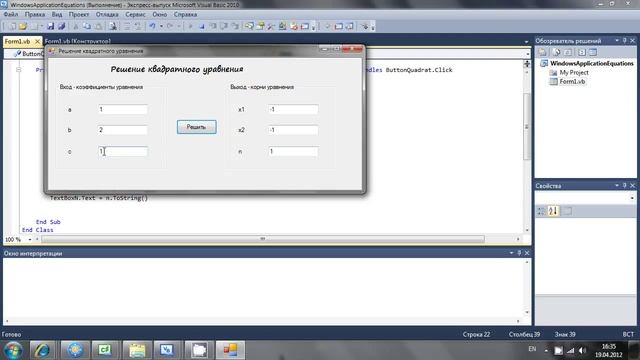
Task: Click the New Project toolbar icon
Action: (x=12, y=27)
